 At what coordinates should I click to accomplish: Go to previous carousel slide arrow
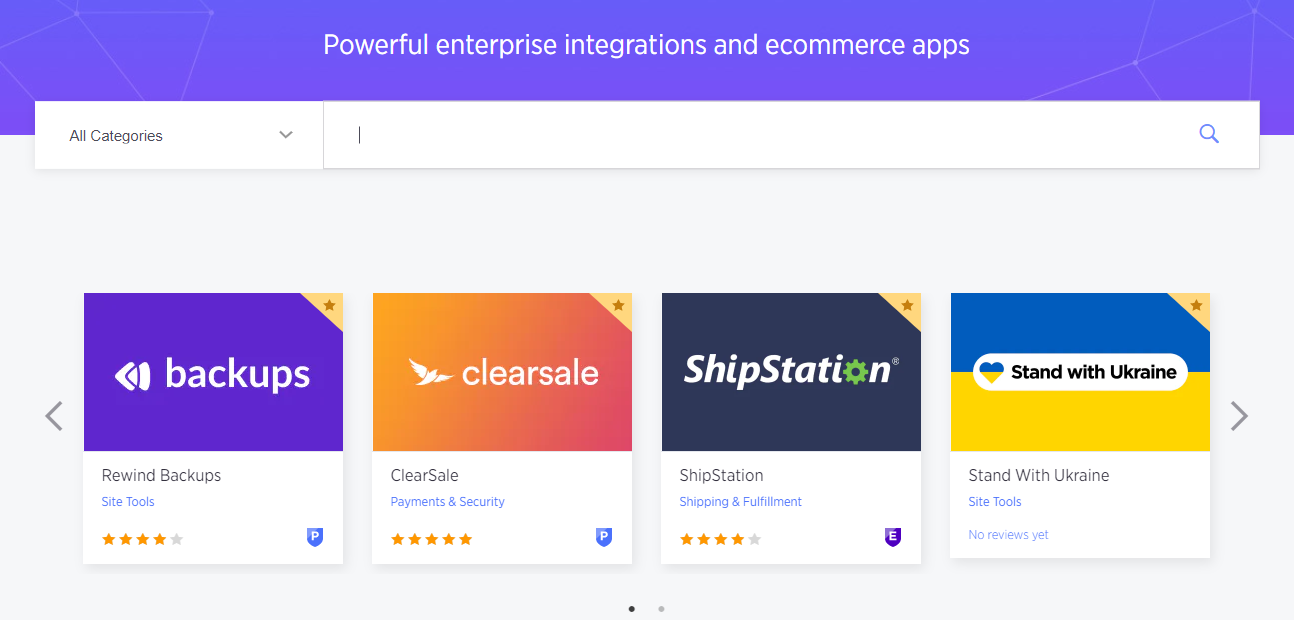click(x=54, y=416)
